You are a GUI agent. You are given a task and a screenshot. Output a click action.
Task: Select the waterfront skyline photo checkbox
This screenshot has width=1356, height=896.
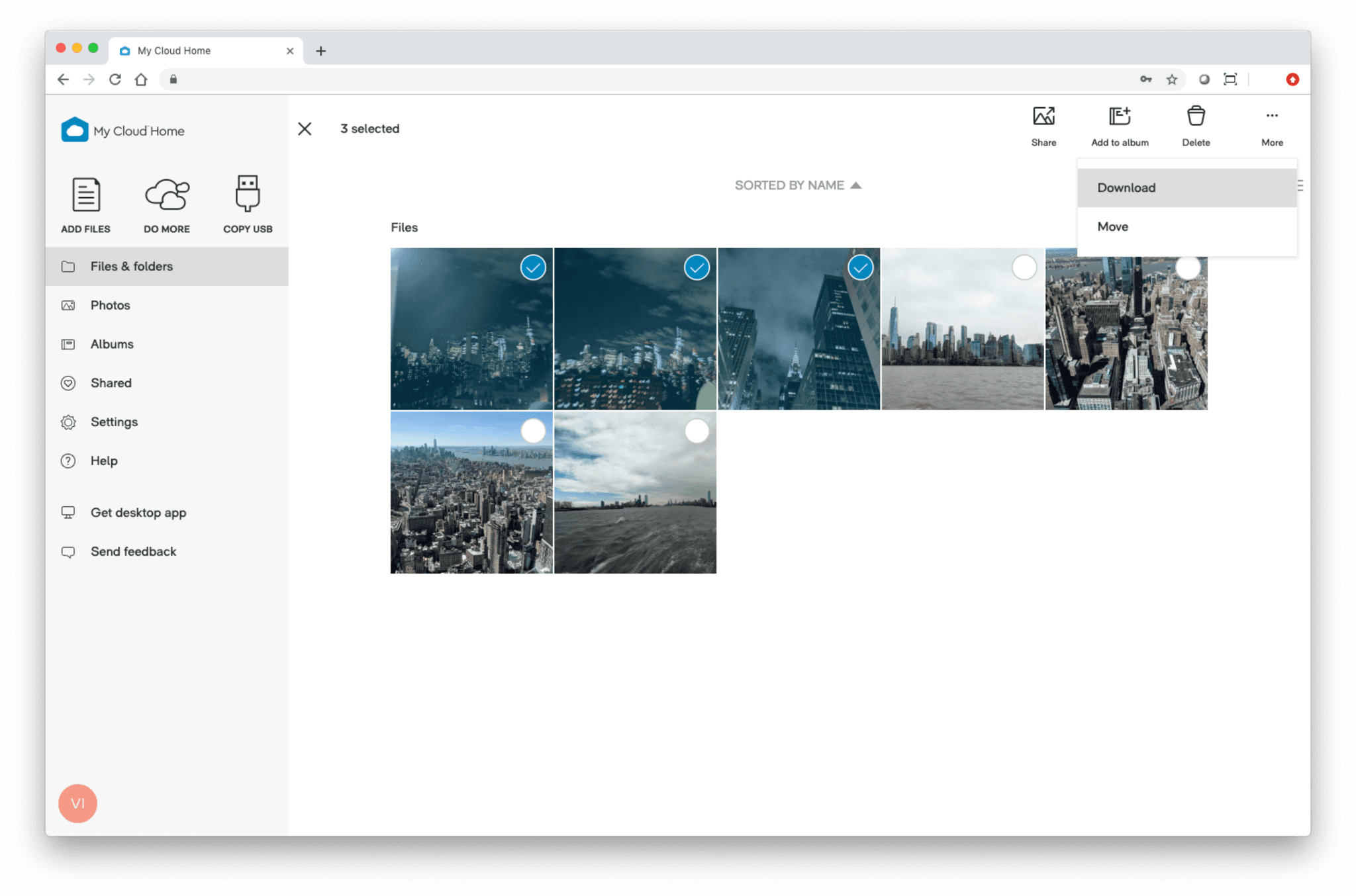point(1024,267)
